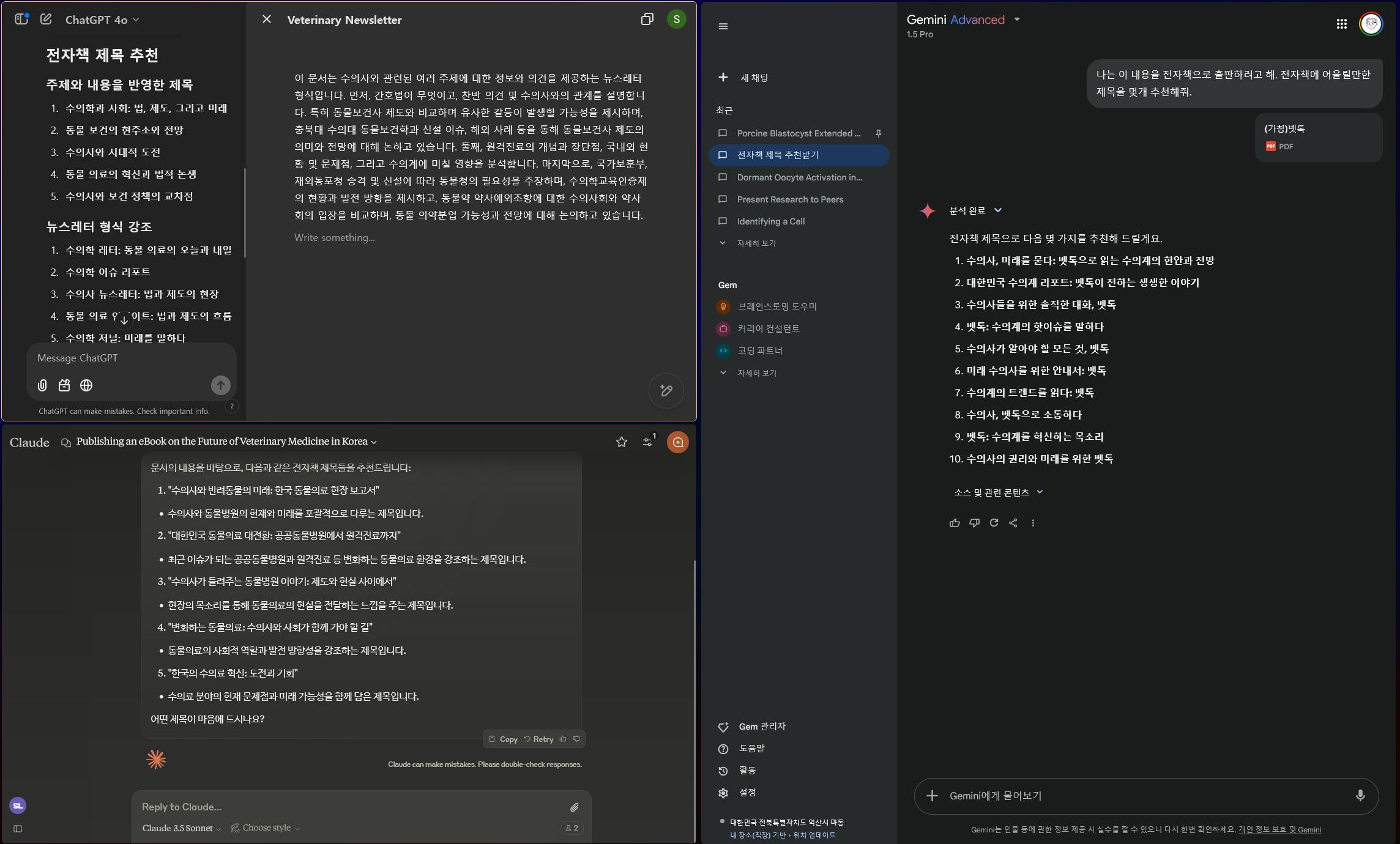Give thumbs down to Claude's response
This screenshot has height=844, width=1400.
576,739
